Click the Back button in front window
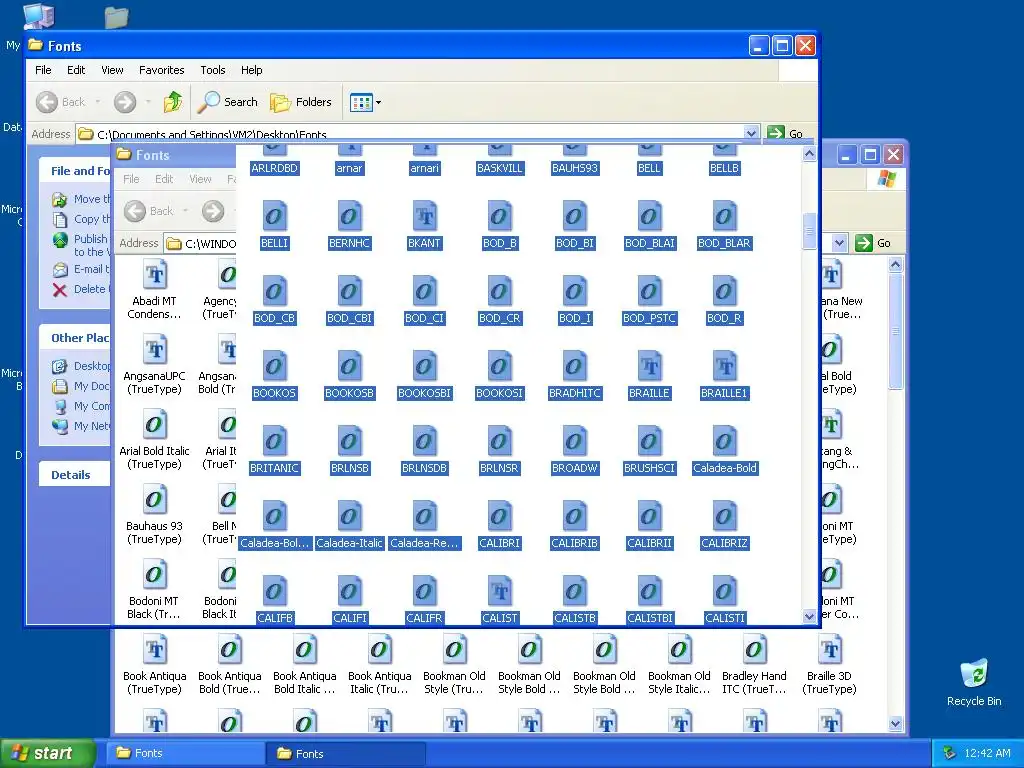 (x=61, y=102)
